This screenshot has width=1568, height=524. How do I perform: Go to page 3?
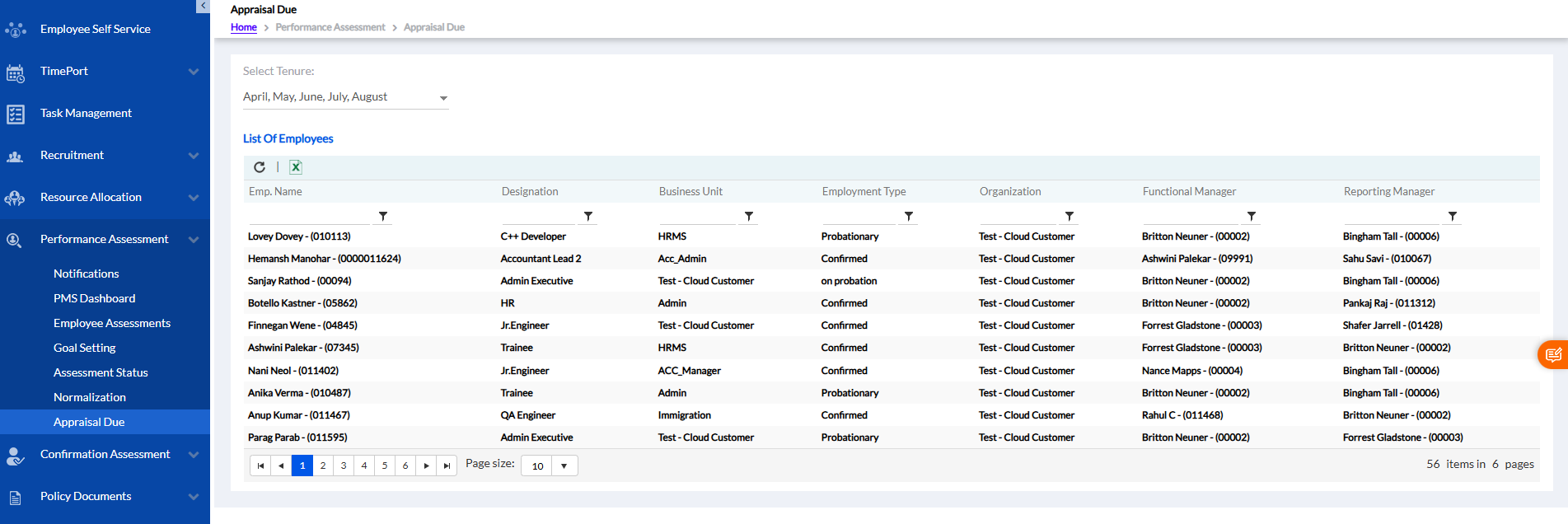click(x=344, y=466)
